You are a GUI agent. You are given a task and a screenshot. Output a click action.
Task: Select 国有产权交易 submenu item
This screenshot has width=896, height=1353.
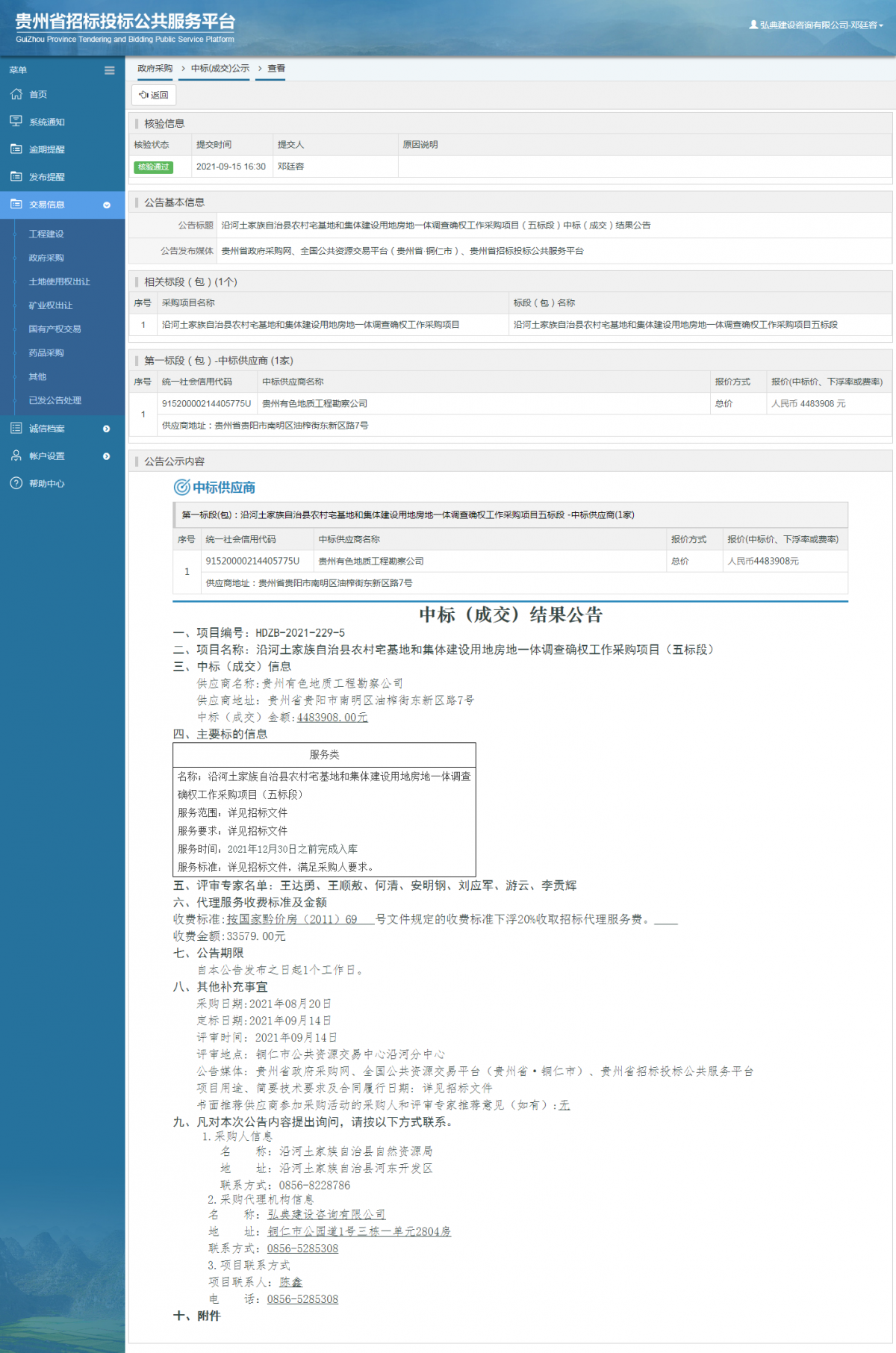point(55,329)
